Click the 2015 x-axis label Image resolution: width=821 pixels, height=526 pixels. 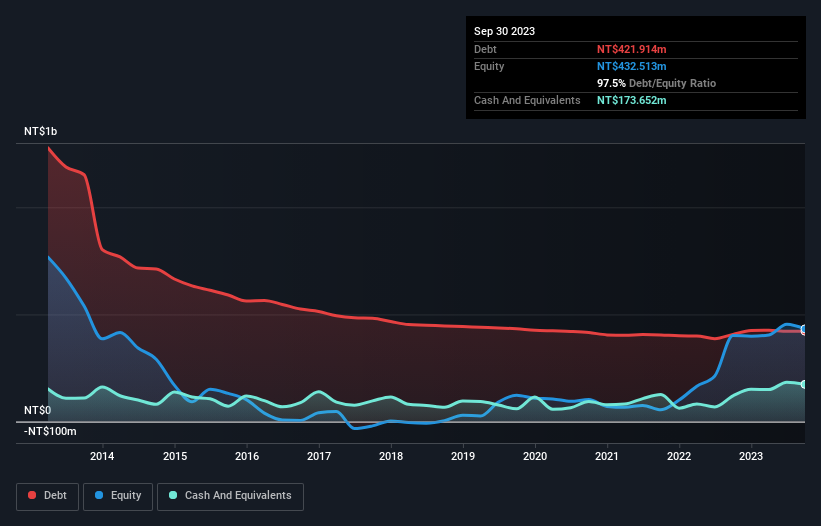[x=175, y=456]
